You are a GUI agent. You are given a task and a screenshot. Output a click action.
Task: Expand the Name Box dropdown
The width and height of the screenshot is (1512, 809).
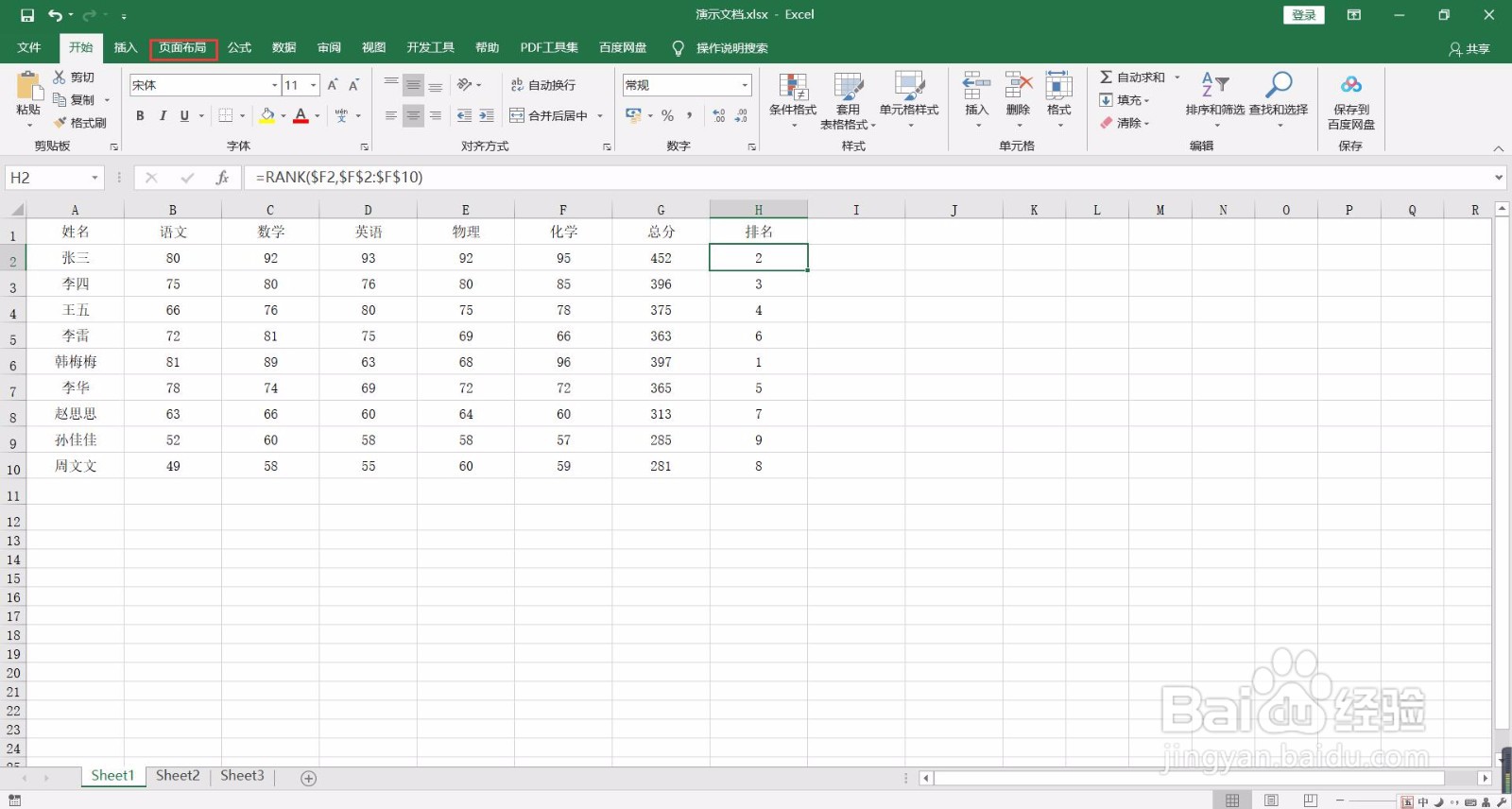tap(94, 178)
